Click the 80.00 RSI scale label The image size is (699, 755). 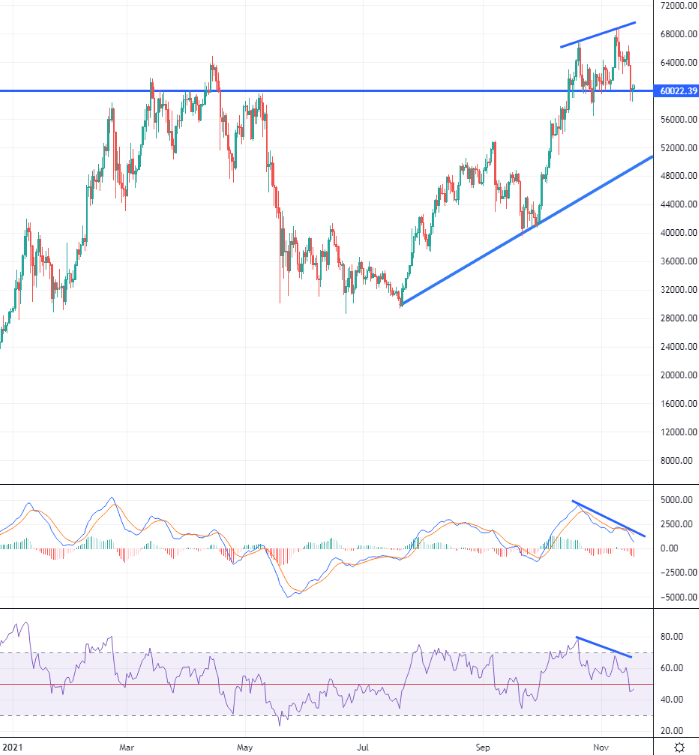677,637
